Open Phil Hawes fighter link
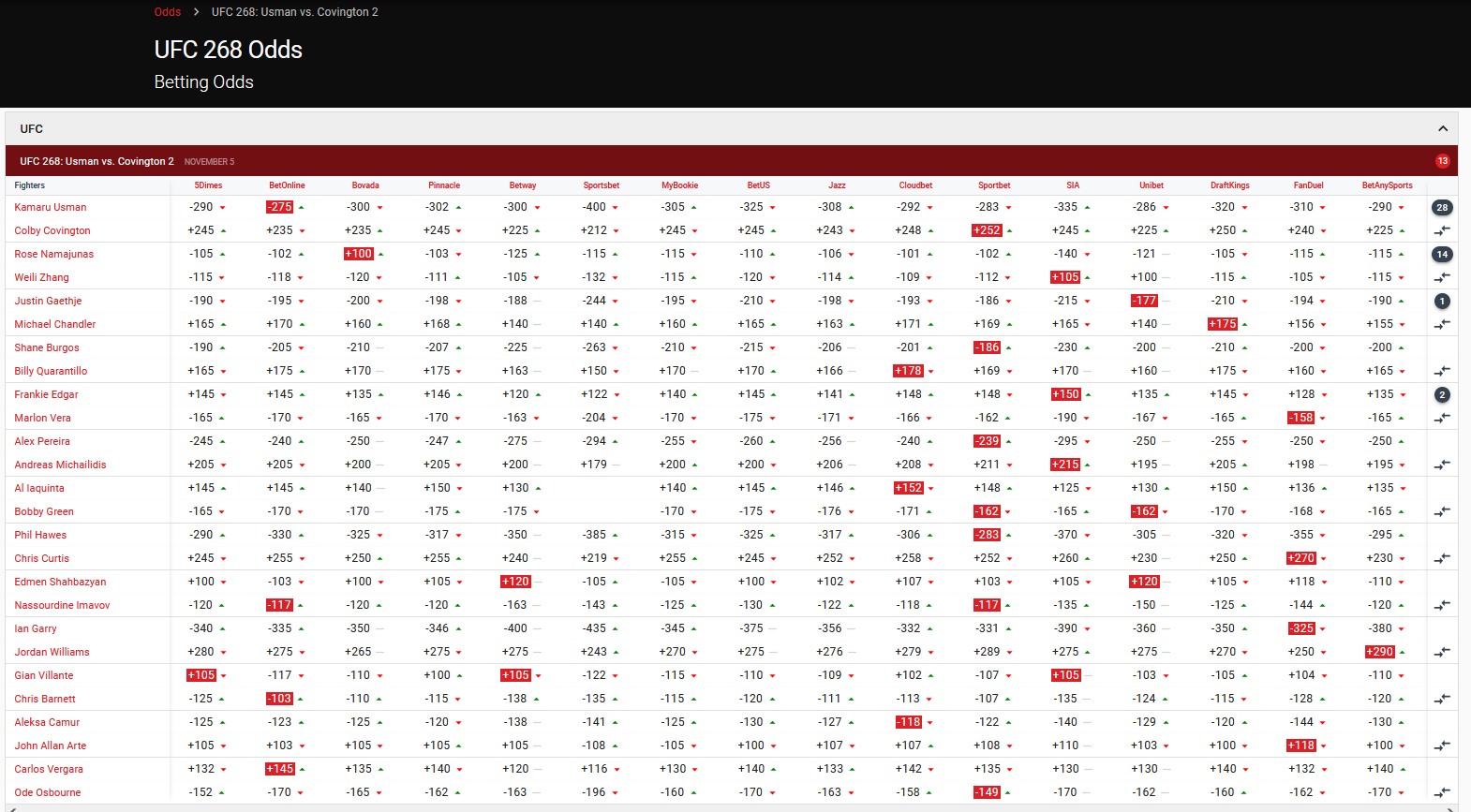 pos(40,536)
